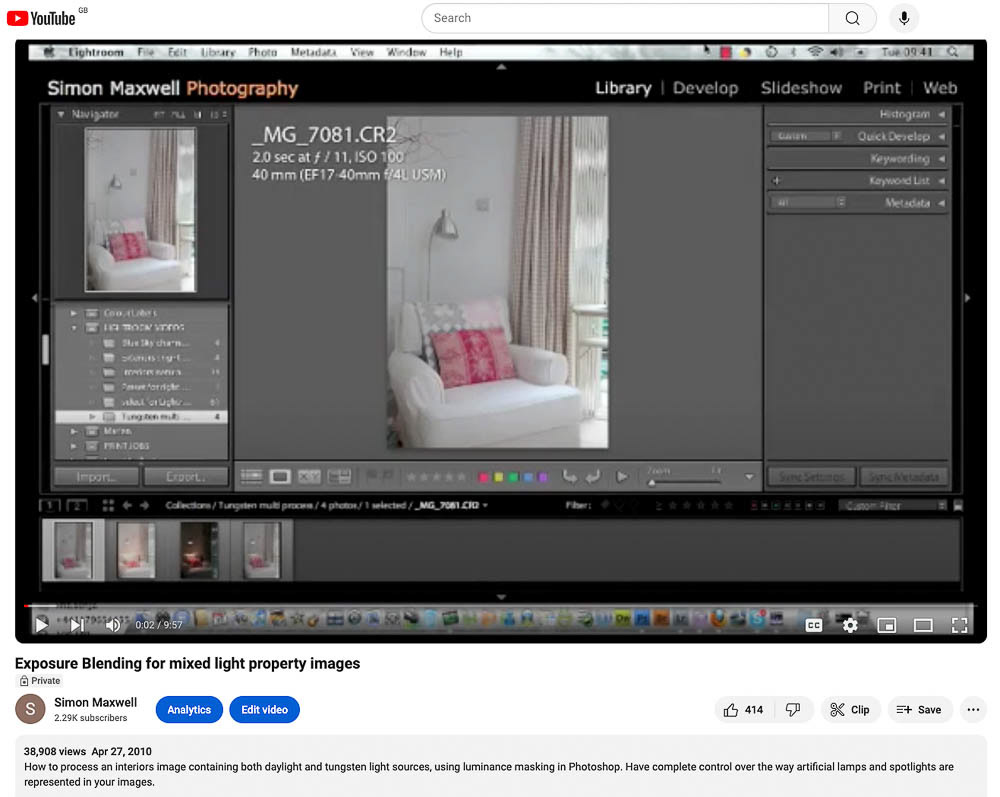Image resolution: width=1000 pixels, height=797 pixels.
Task: Collapse the Navigator panel
Action: (61, 114)
